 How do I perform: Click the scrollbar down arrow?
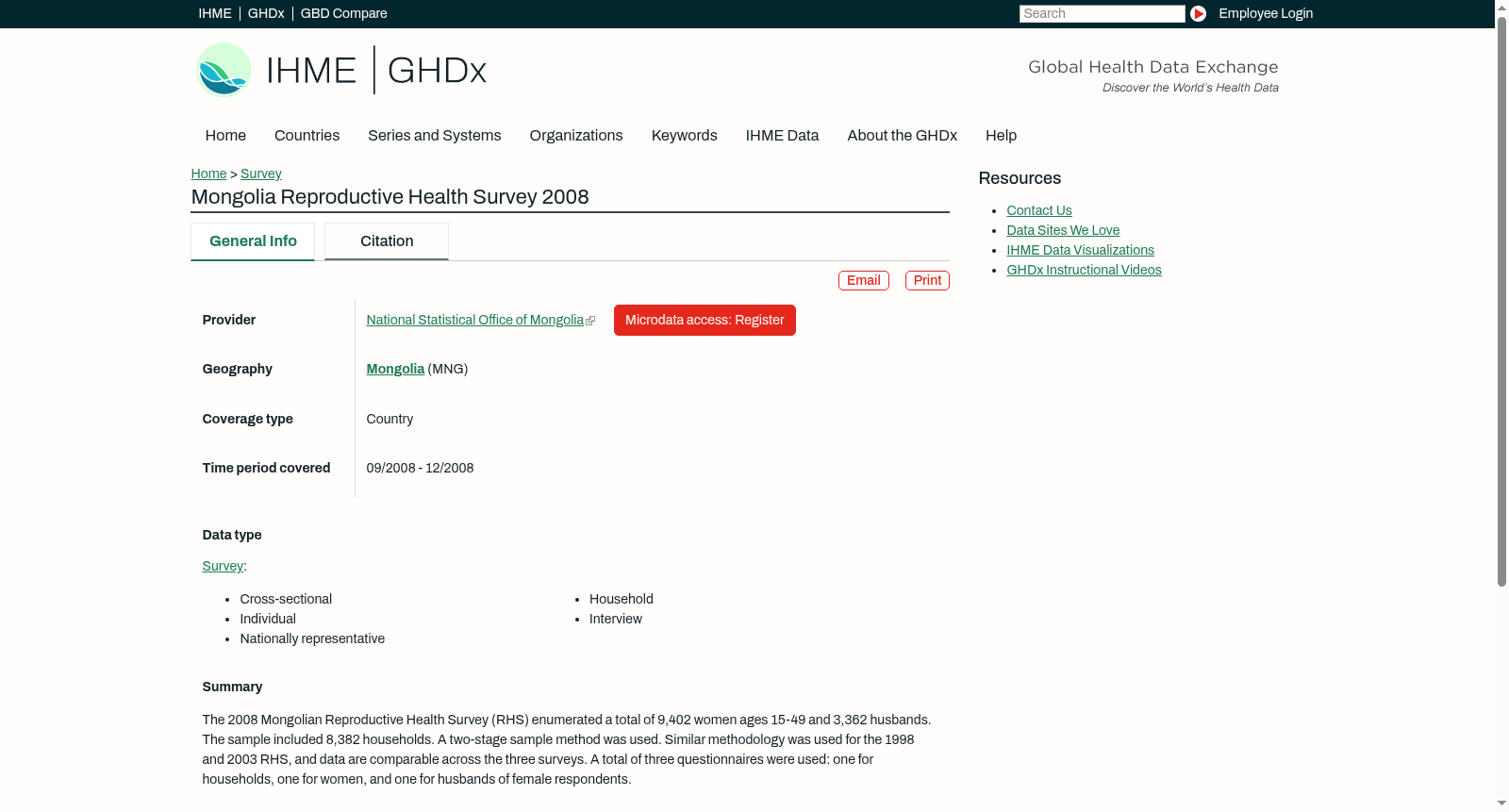click(x=1501, y=804)
